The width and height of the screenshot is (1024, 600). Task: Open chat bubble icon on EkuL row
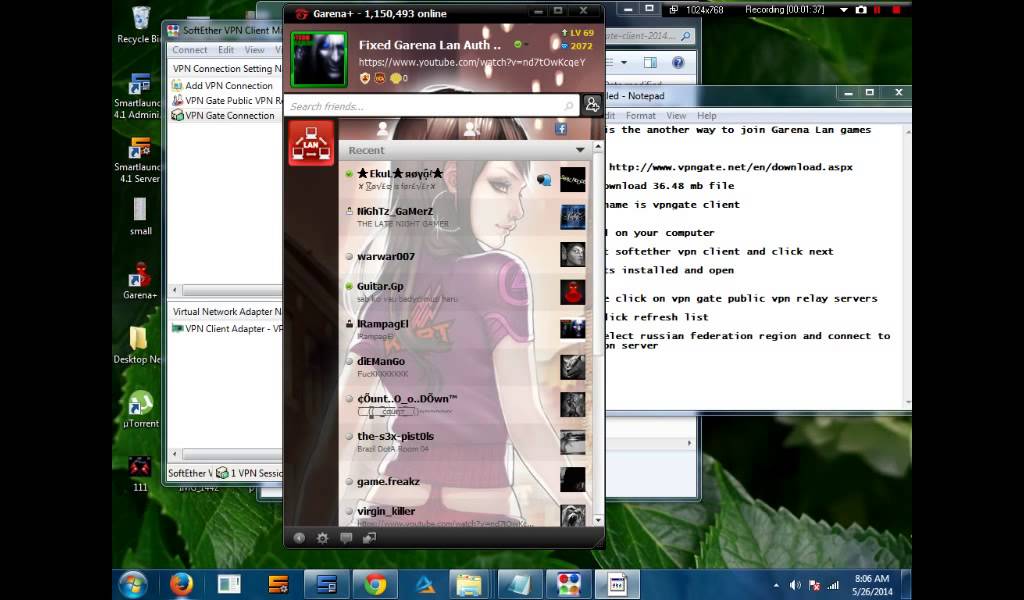pos(543,180)
